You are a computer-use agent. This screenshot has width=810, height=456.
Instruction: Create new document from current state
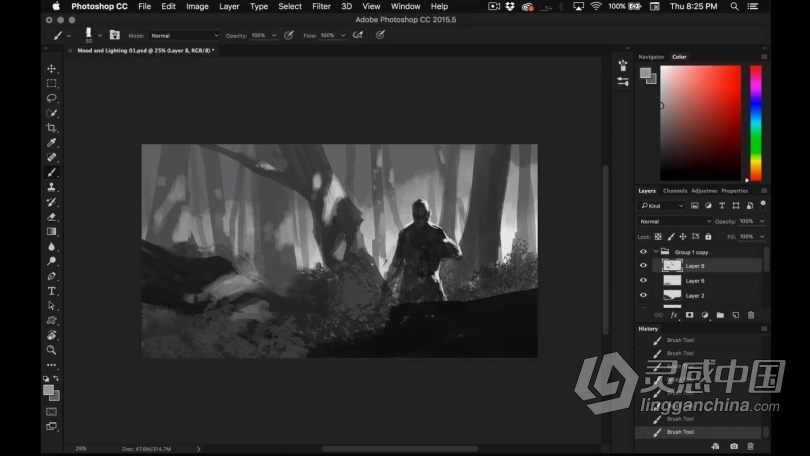point(715,446)
